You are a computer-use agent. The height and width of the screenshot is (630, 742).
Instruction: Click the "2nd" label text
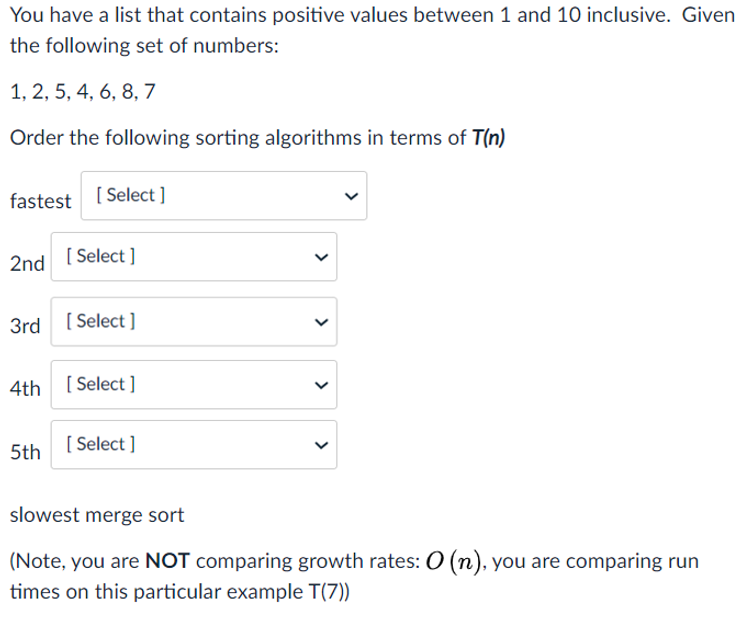click(x=27, y=264)
